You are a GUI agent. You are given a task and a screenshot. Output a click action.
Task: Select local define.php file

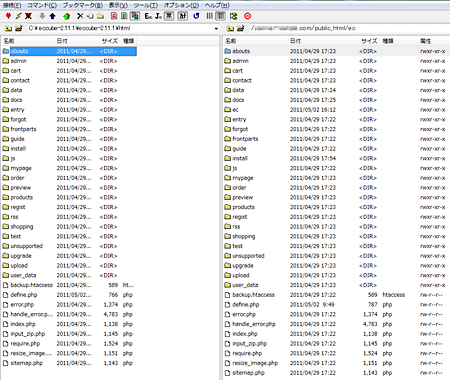pos(69,295)
